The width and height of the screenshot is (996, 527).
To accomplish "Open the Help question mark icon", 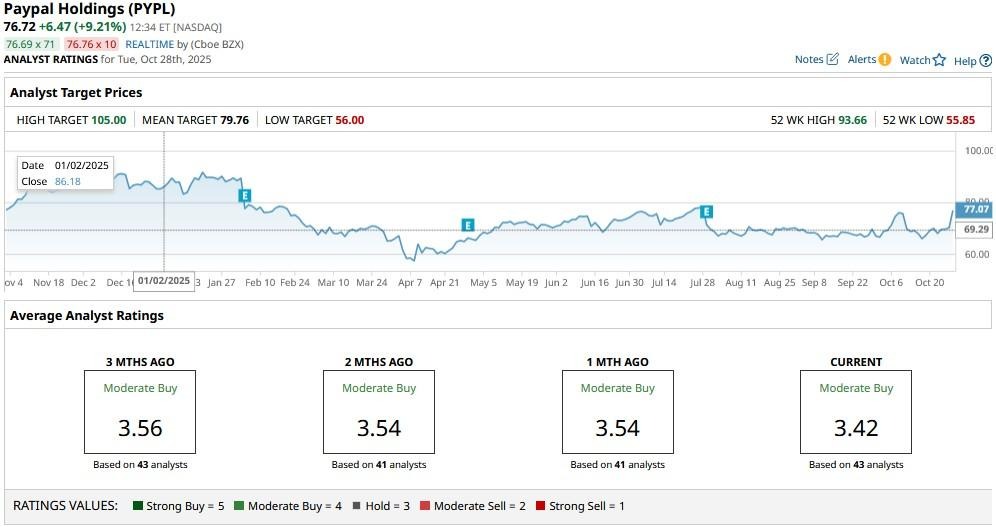I will (x=985, y=61).
